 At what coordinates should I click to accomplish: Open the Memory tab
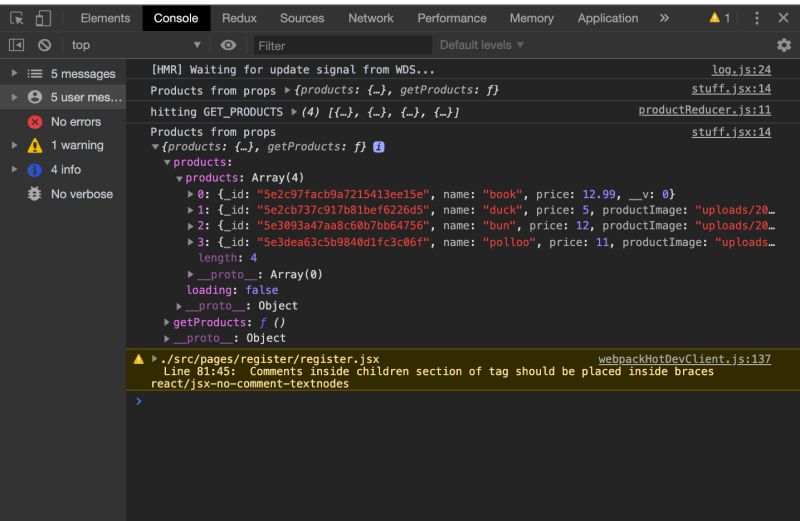click(x=532, y=18)
